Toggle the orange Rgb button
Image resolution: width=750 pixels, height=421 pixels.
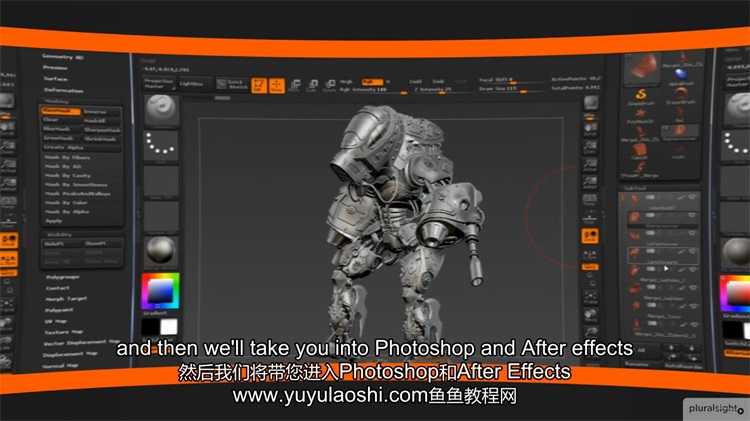tap(372, 82)
